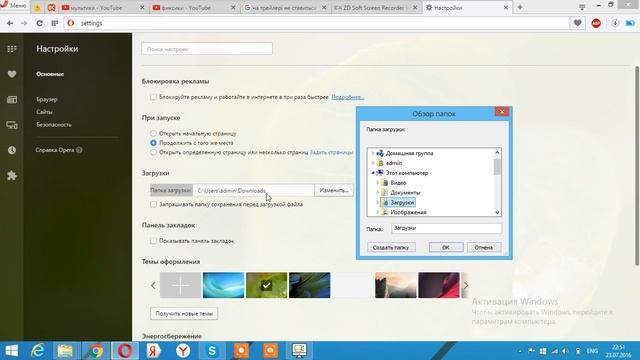This screenshot has width=640, height=360.
Task: Enable the ad blocking checkbox
Action: [x=153, y=97]
